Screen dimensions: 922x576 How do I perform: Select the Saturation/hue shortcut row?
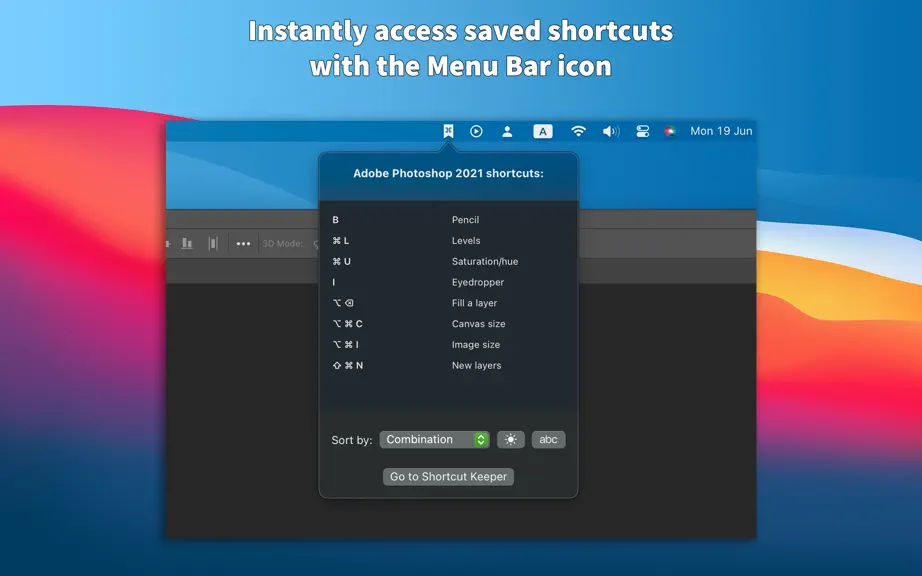[x=448, y=262]
